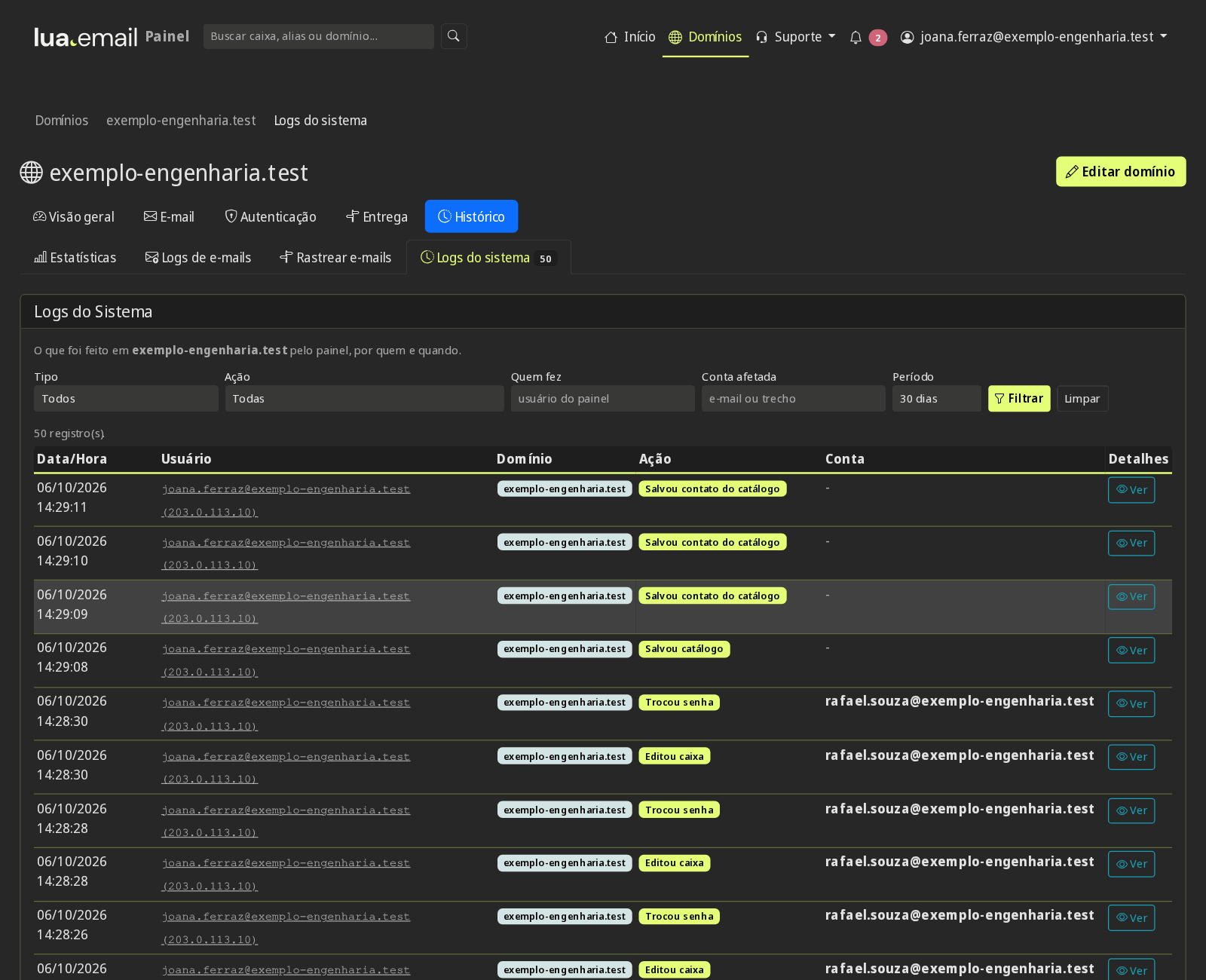View details of the 14:28:26 Trocou senha entry
Viewport: 1206px width, 980px height.
[1131, 918]
